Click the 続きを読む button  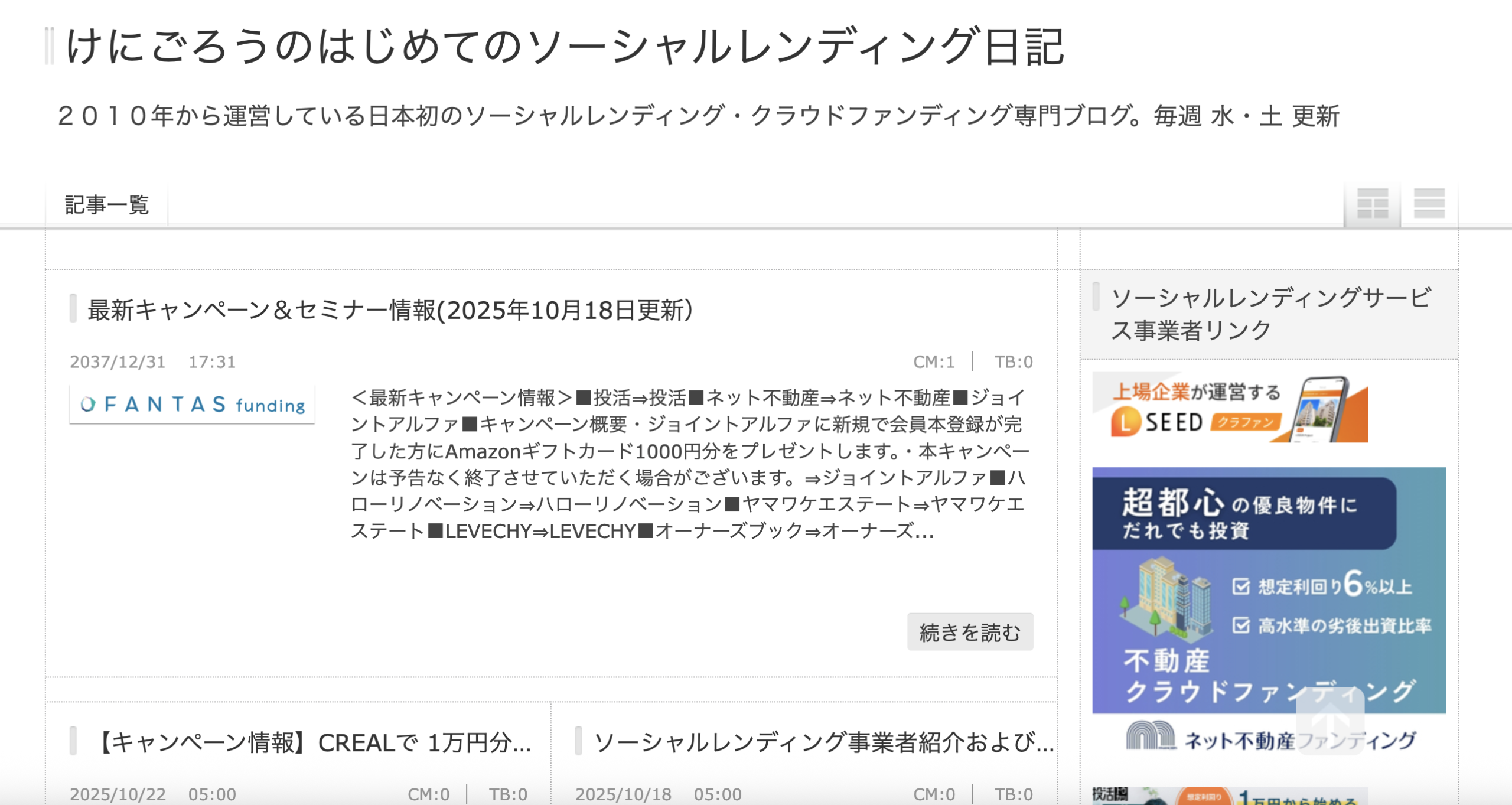(x=970, y=632)
